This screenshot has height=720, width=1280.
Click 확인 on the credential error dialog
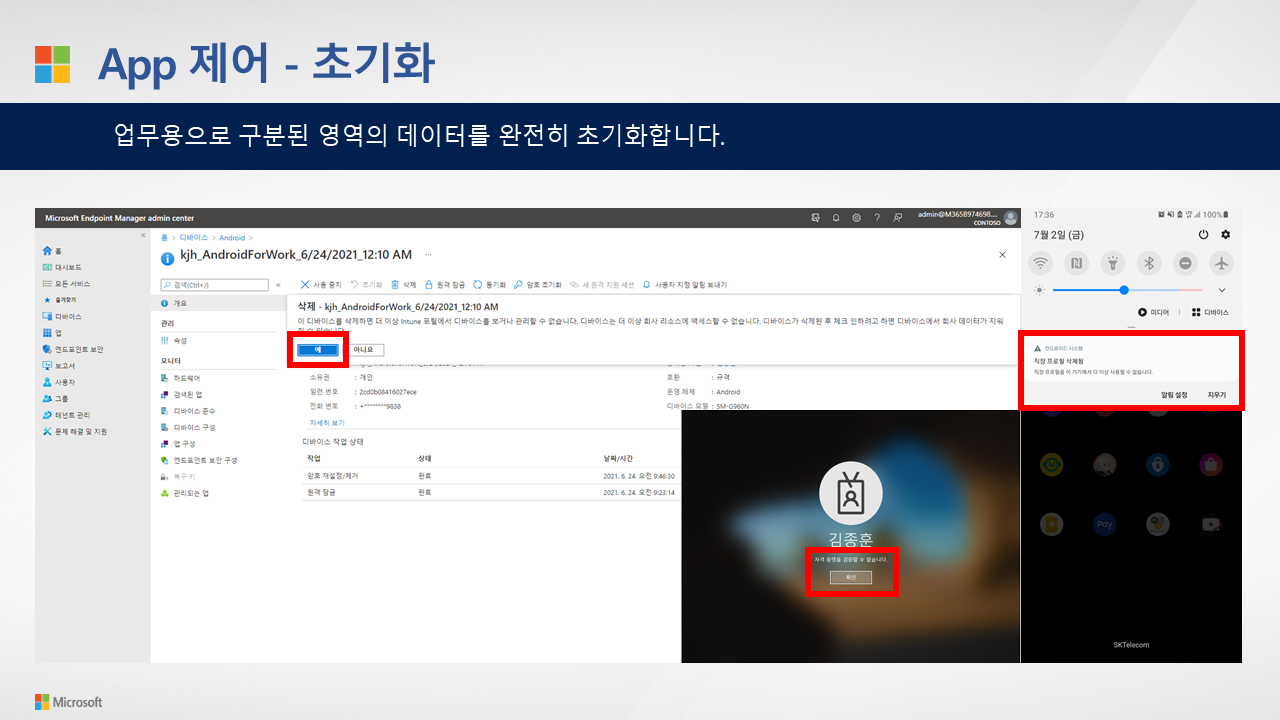click(x=851, y=578)
